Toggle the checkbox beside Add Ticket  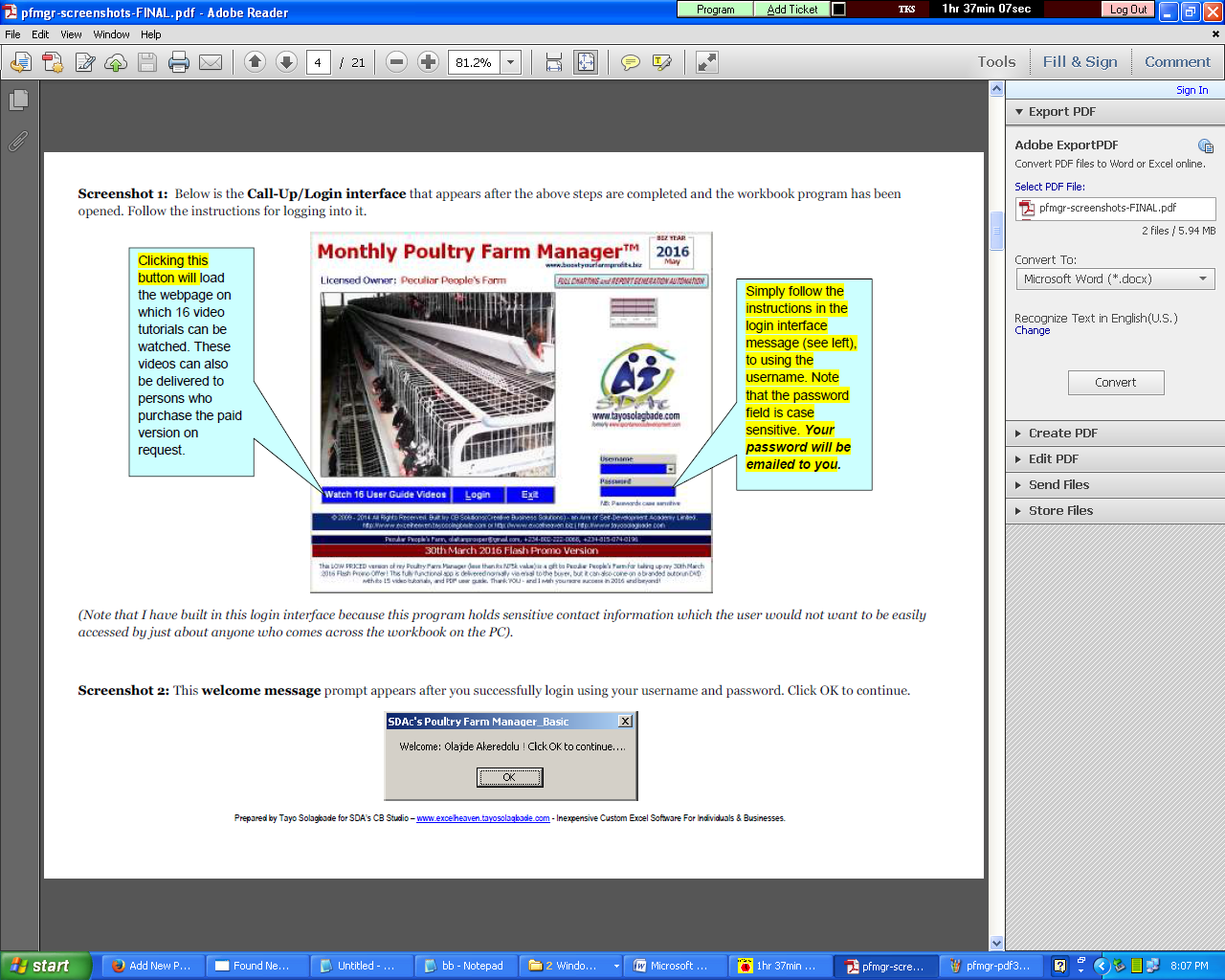point(838,9)
